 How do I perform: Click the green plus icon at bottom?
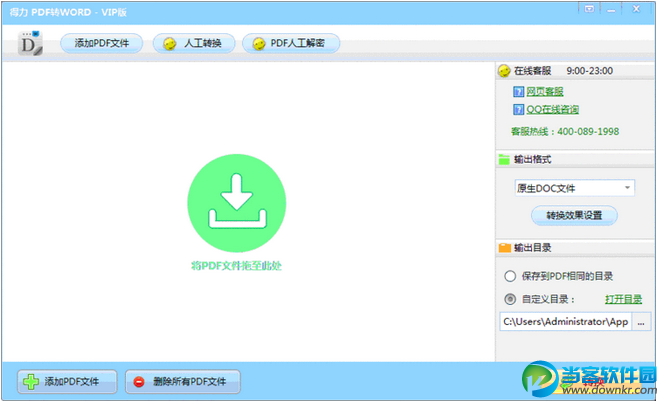coord(31,382)
